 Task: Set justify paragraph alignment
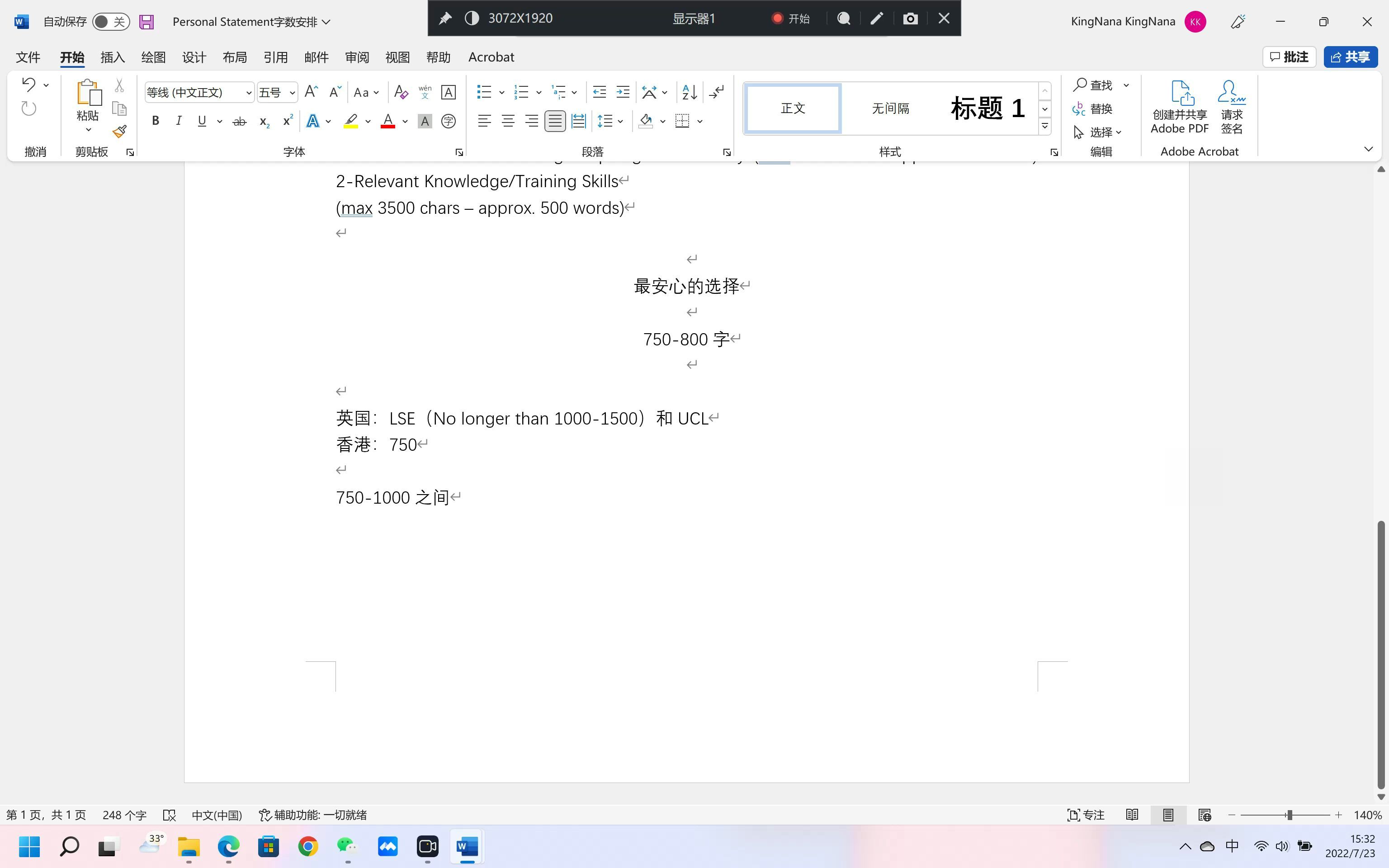[x=555, y=121]
